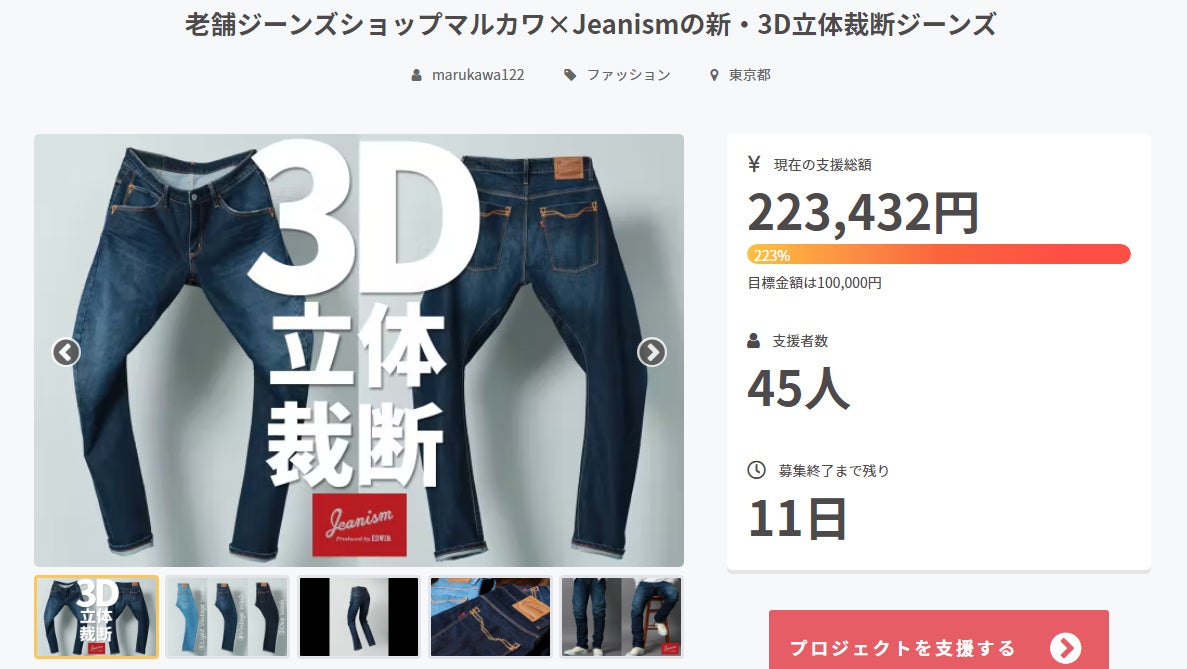
Task: Click the プロジェクトを支援する button
Action: (x=939, y=640)
